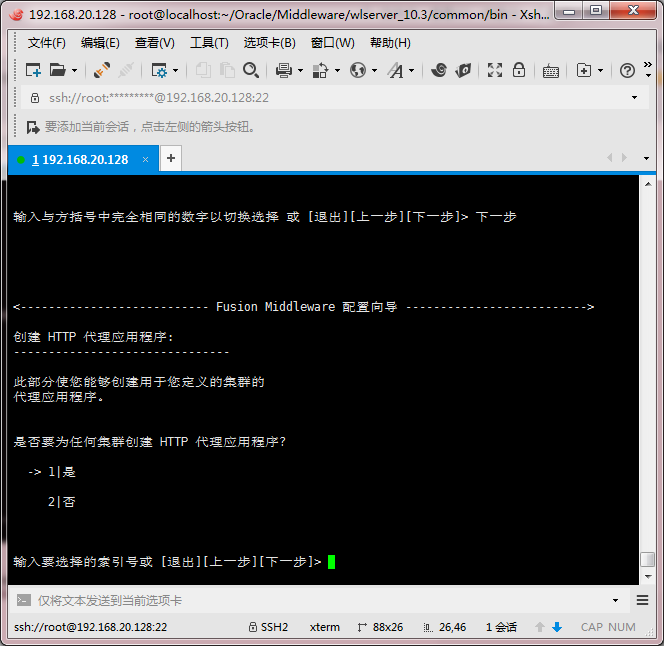Toggle full screen mode icon

(x=495, y=70)
